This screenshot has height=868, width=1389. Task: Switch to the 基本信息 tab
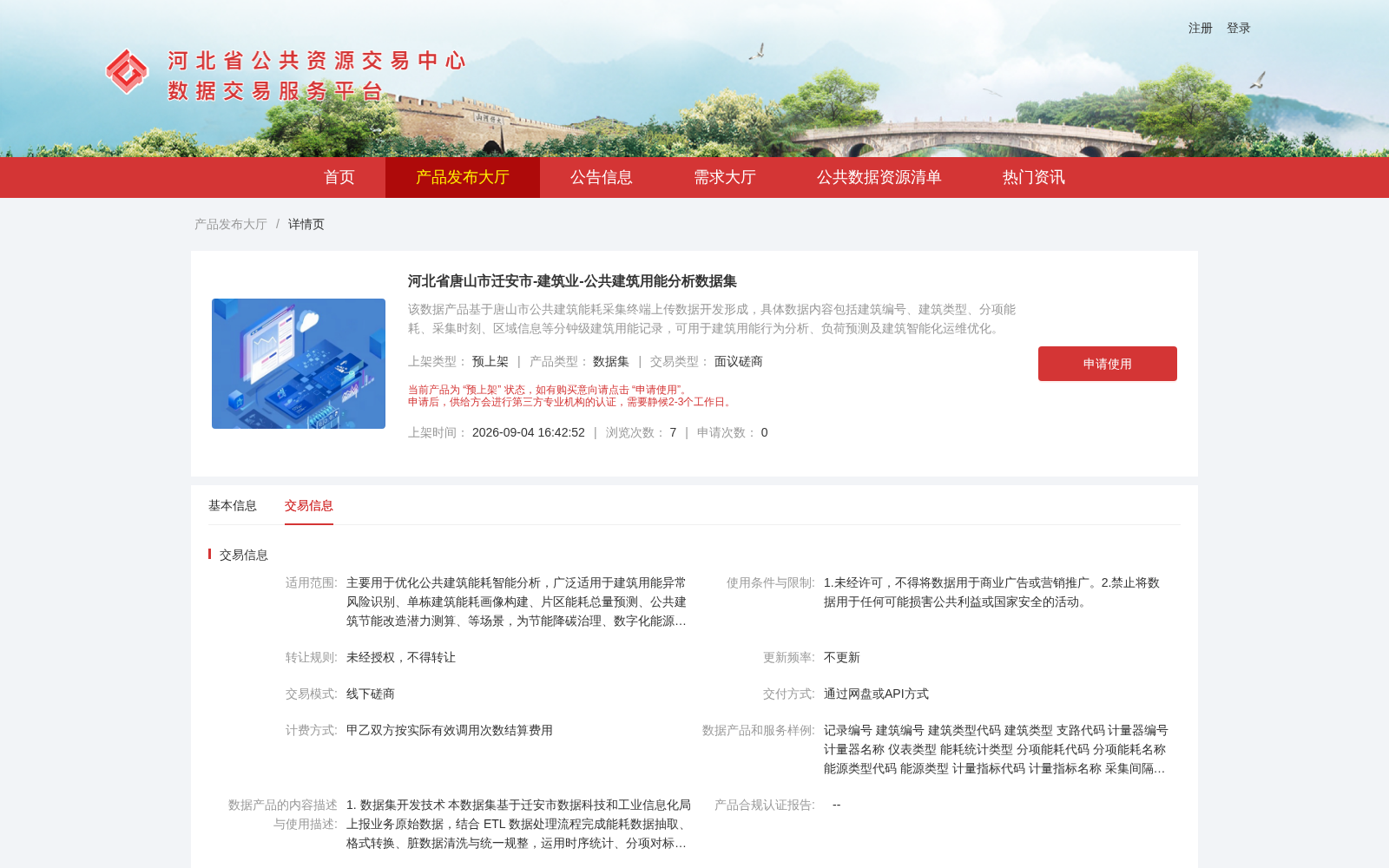(233, 505)
